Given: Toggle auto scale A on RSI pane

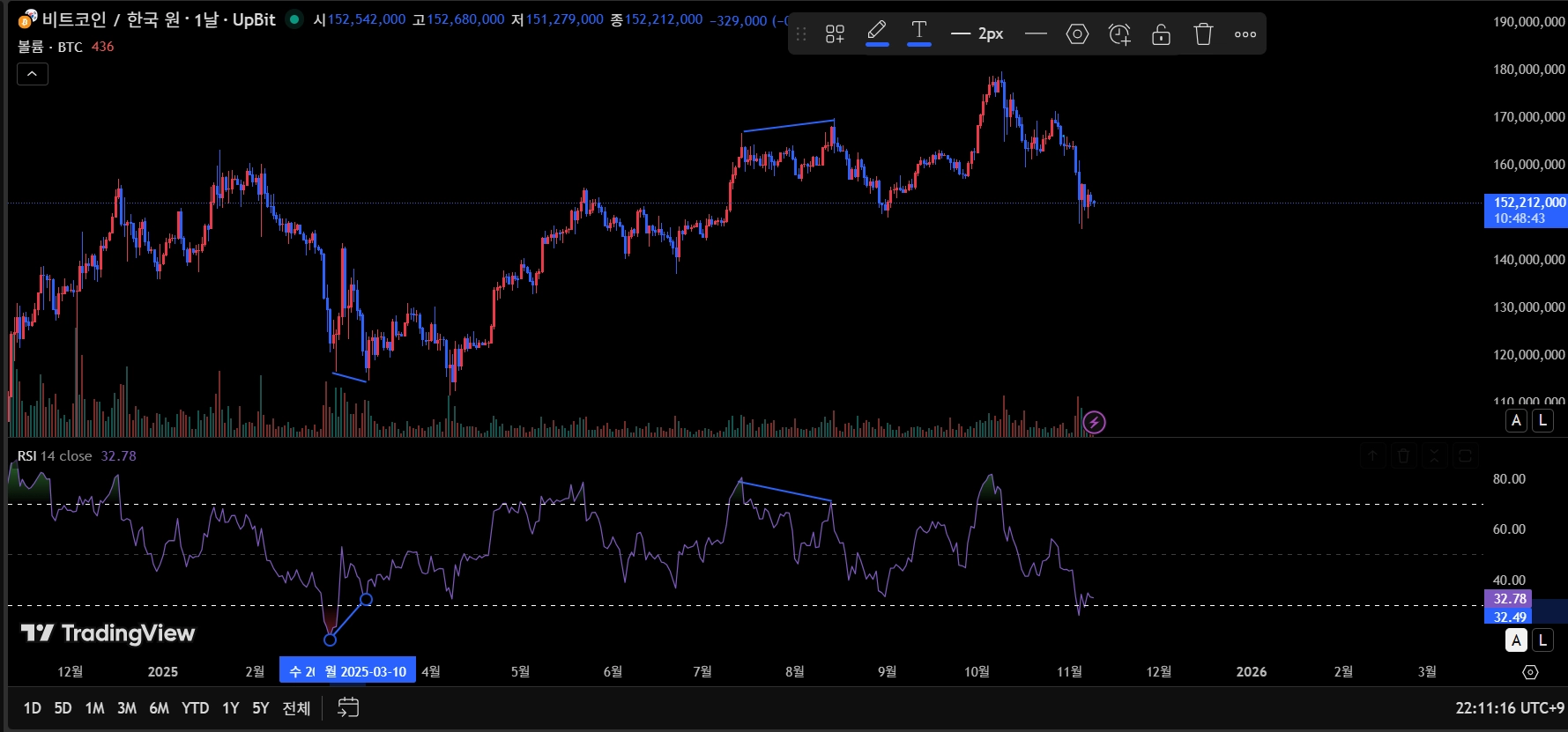Looking at the screenshot, I should point(1517,640).
